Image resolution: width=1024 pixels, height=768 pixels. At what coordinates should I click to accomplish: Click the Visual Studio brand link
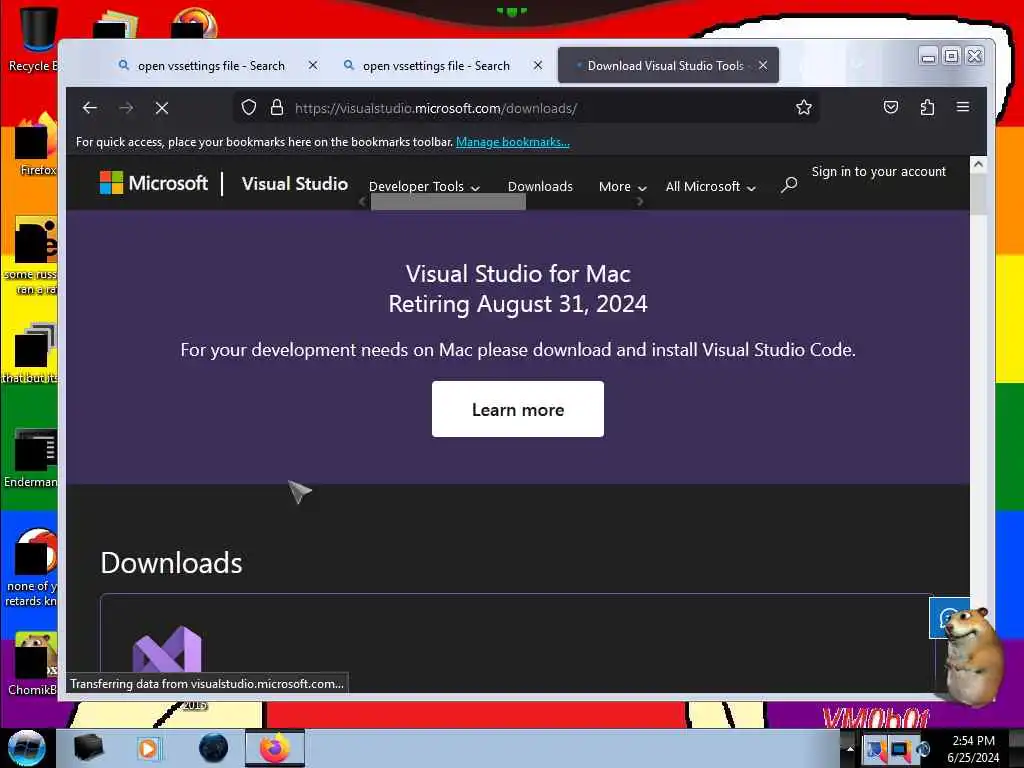(295, 184)
